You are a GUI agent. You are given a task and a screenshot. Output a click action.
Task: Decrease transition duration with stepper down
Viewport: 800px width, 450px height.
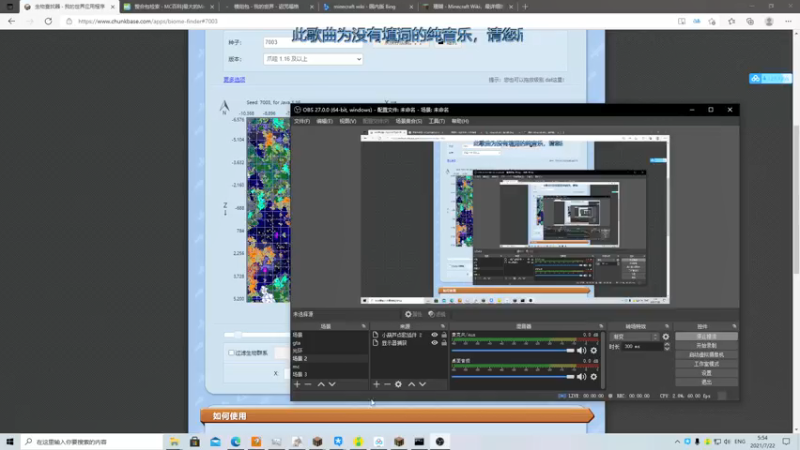[666, 348]
